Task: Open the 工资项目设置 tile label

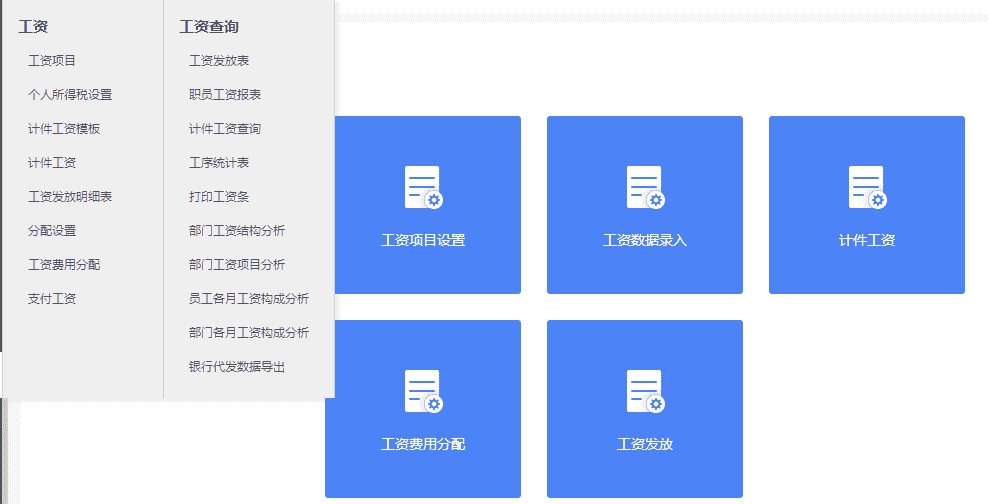Action: pyautogui.click(x=423, y=240)
